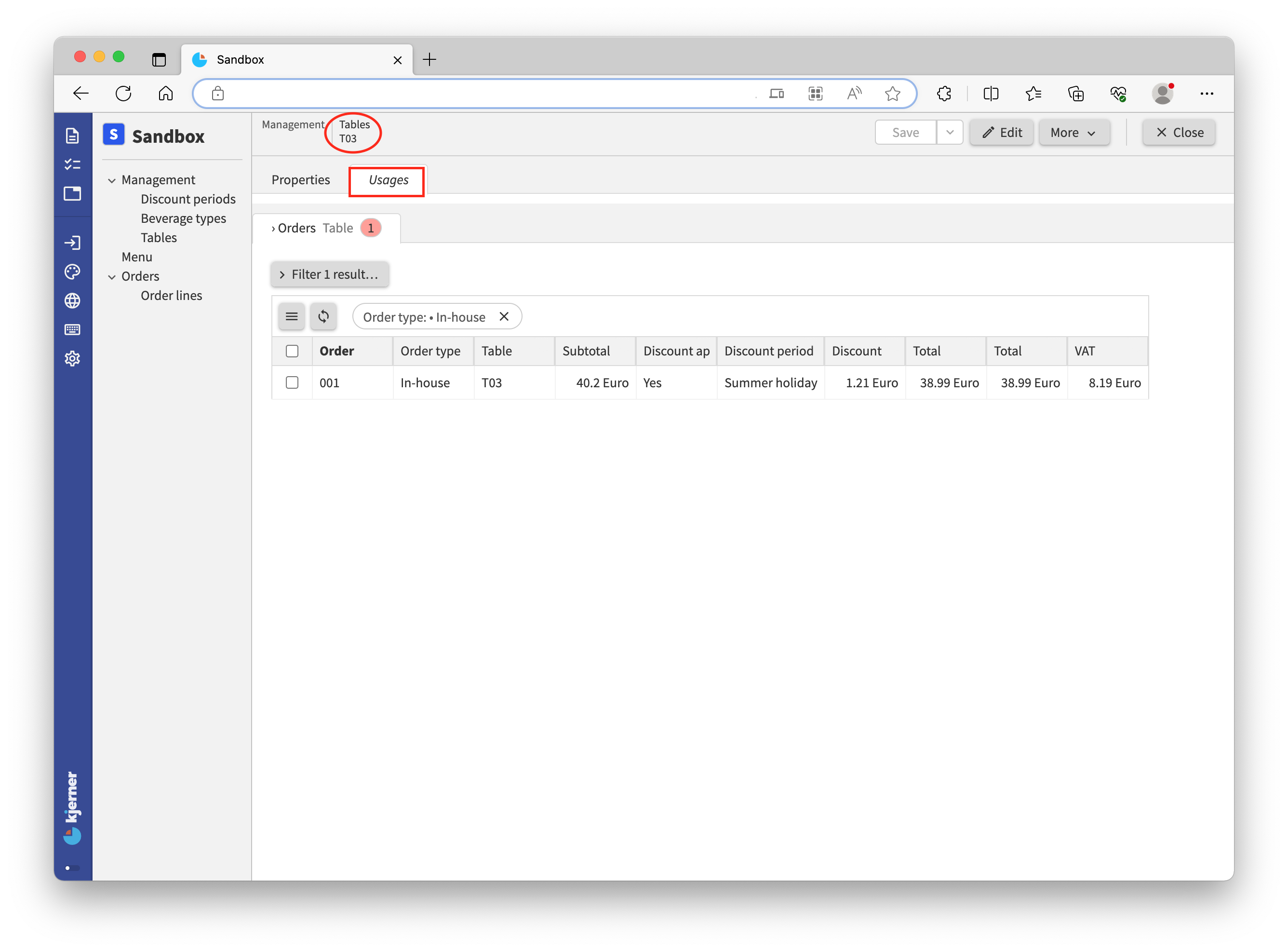Toggle the select-all checkbox in header
Screen dimensions: 1288x952
(x=292, y=350)
